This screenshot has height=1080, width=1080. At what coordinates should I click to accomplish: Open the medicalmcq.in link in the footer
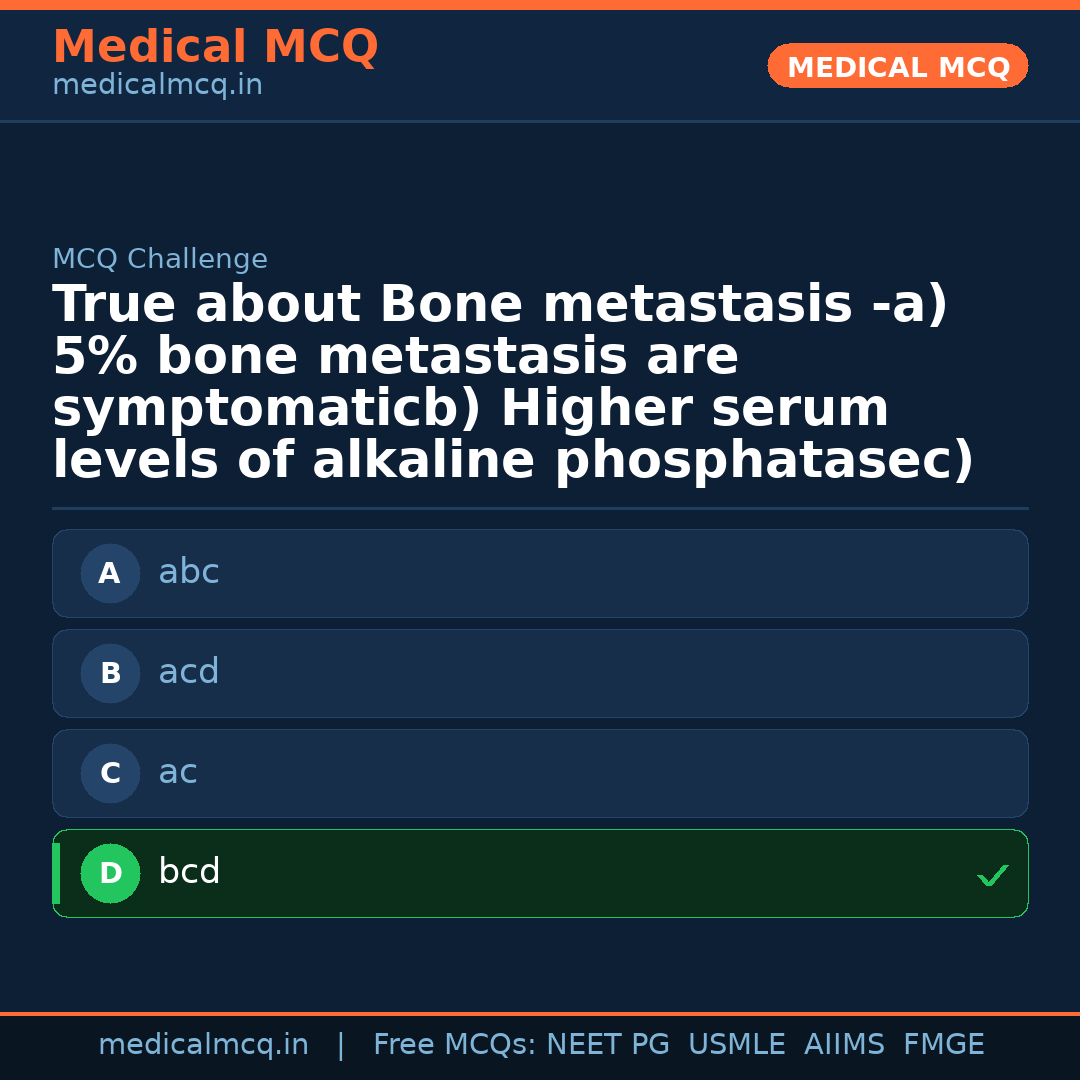pos(203,1045)
